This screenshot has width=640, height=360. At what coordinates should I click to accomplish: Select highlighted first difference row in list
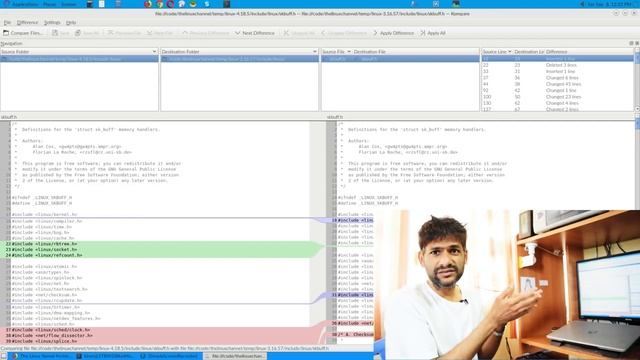coord(558,59)
